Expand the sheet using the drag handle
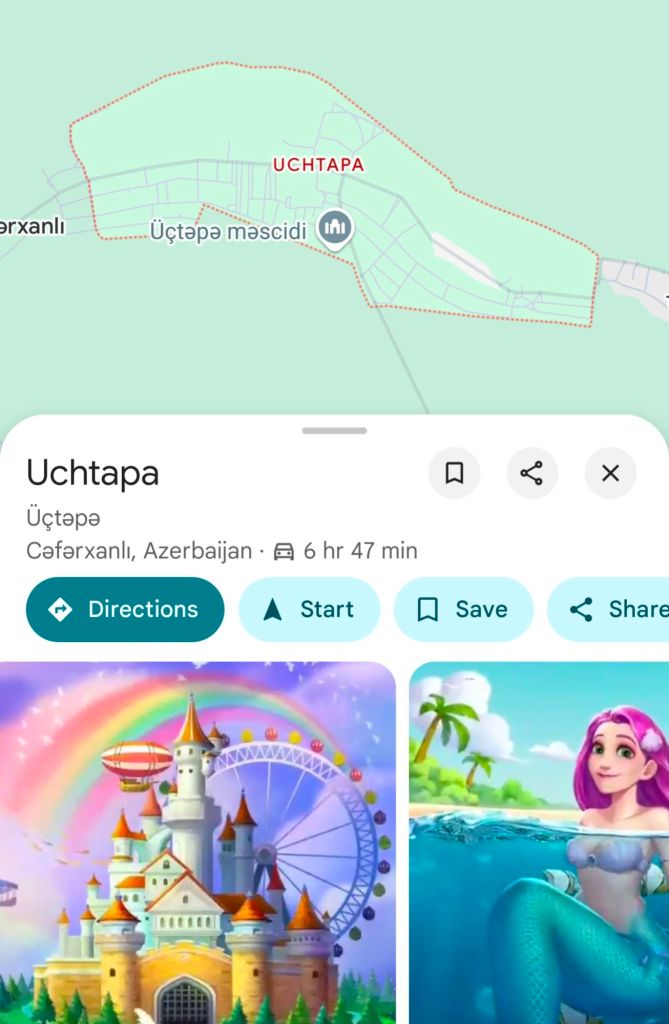Image resolution: width=669 pixels, height=1024 pixels. [x=334, y=431]
